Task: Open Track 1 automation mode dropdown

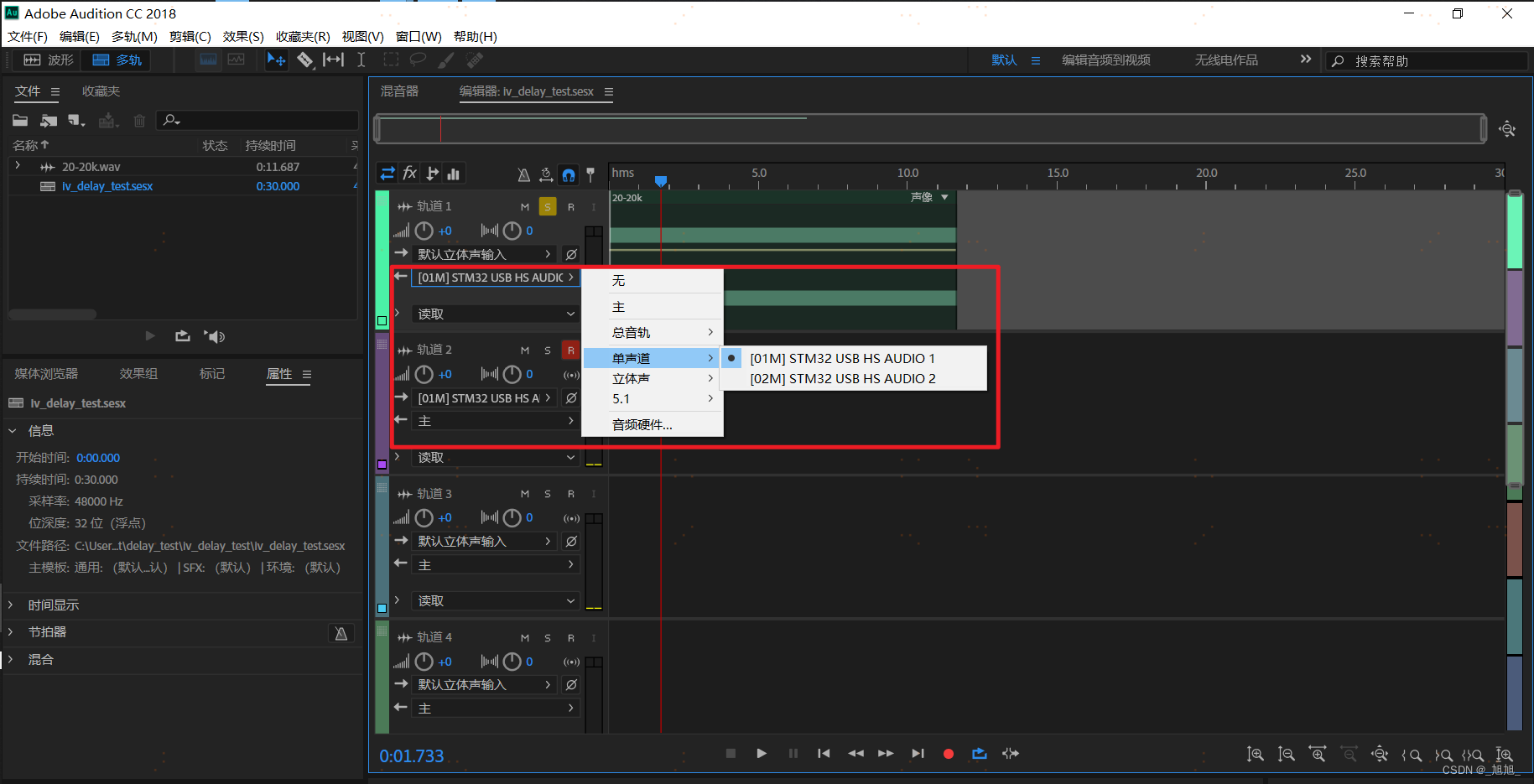Action: coord(496,314)
